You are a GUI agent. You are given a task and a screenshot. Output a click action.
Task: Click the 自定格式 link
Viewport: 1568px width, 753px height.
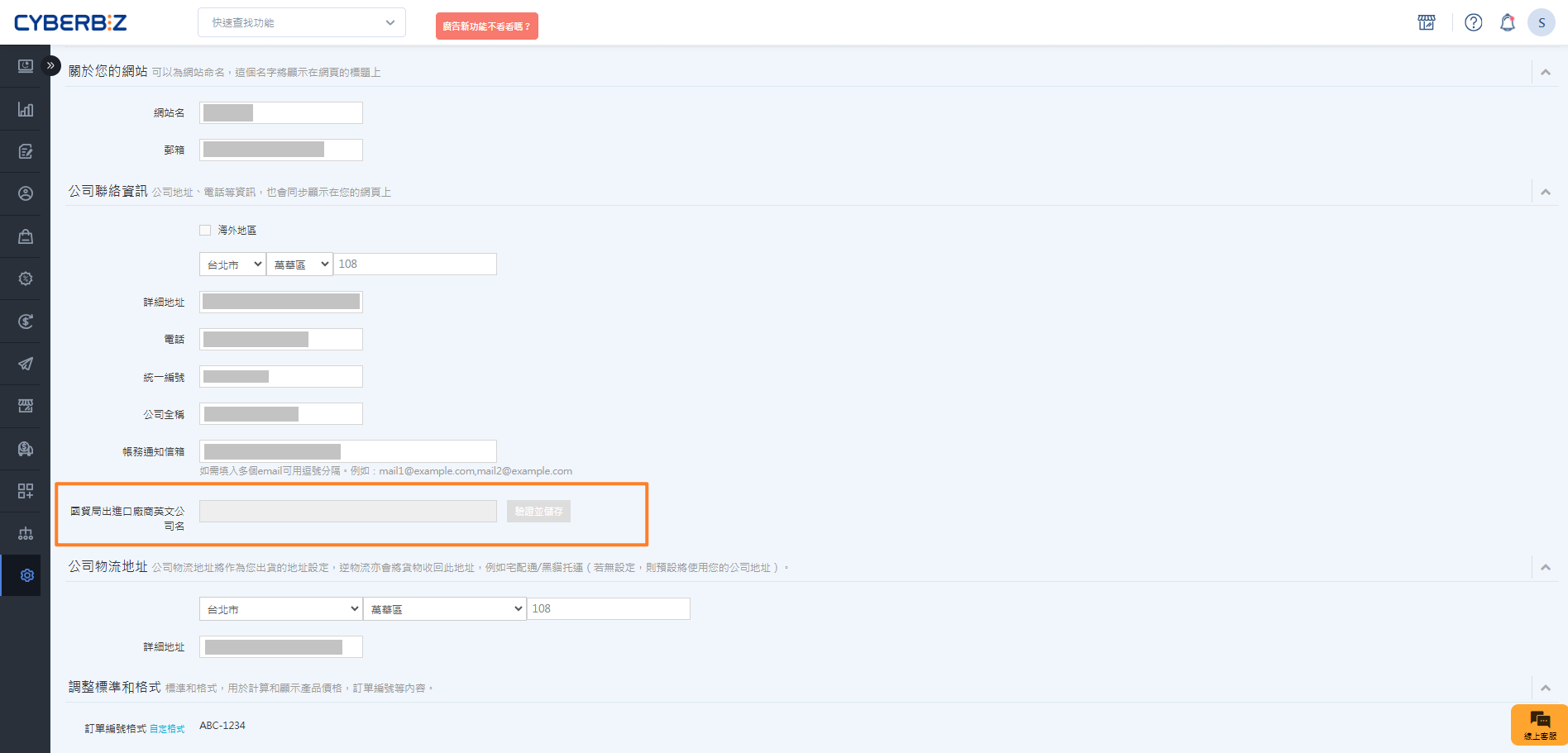coord(167,729)
